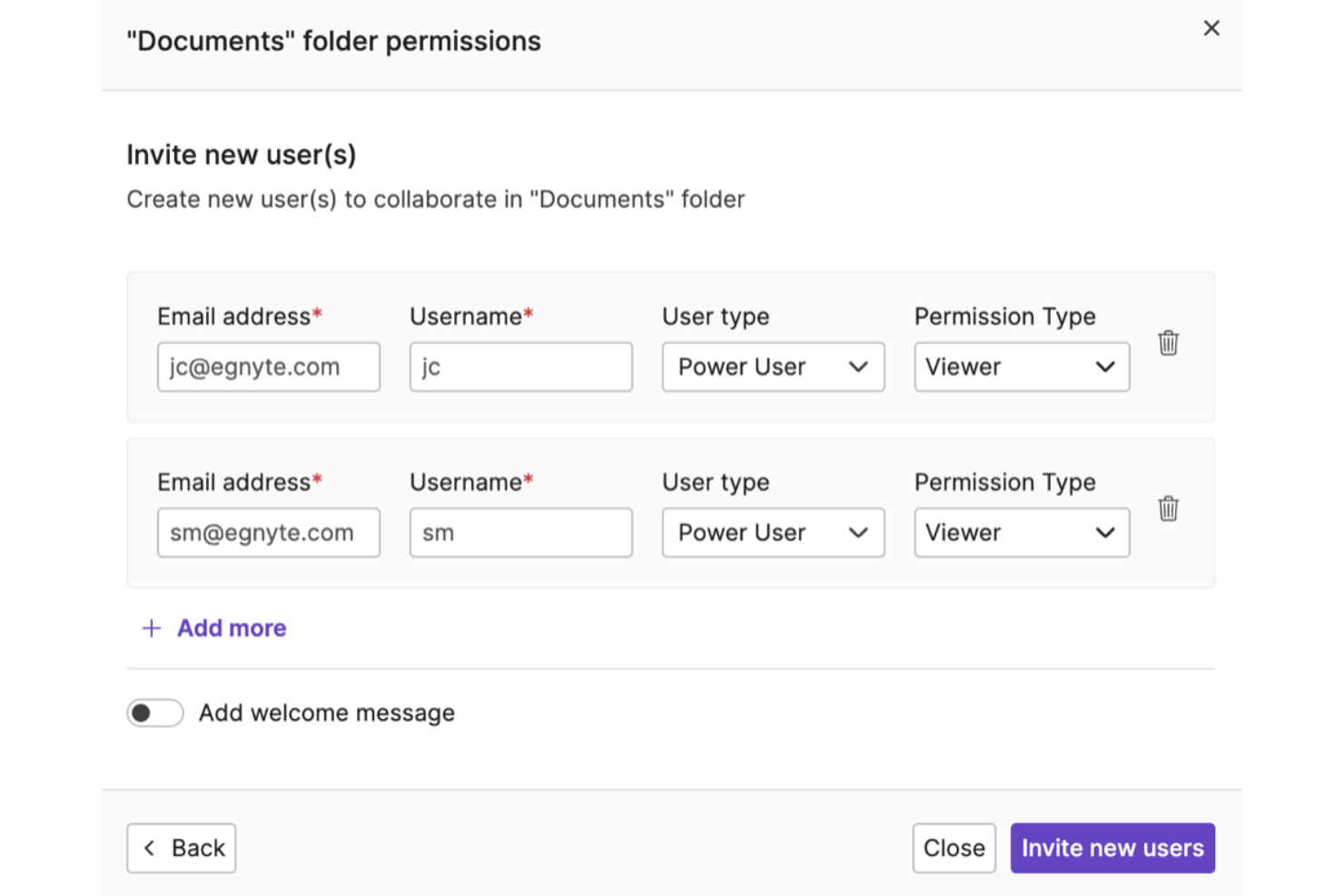Viewport: 1344px width, 896px height.
Task: Close the folder permissions dialog with X
Action: click(1211, 28)
